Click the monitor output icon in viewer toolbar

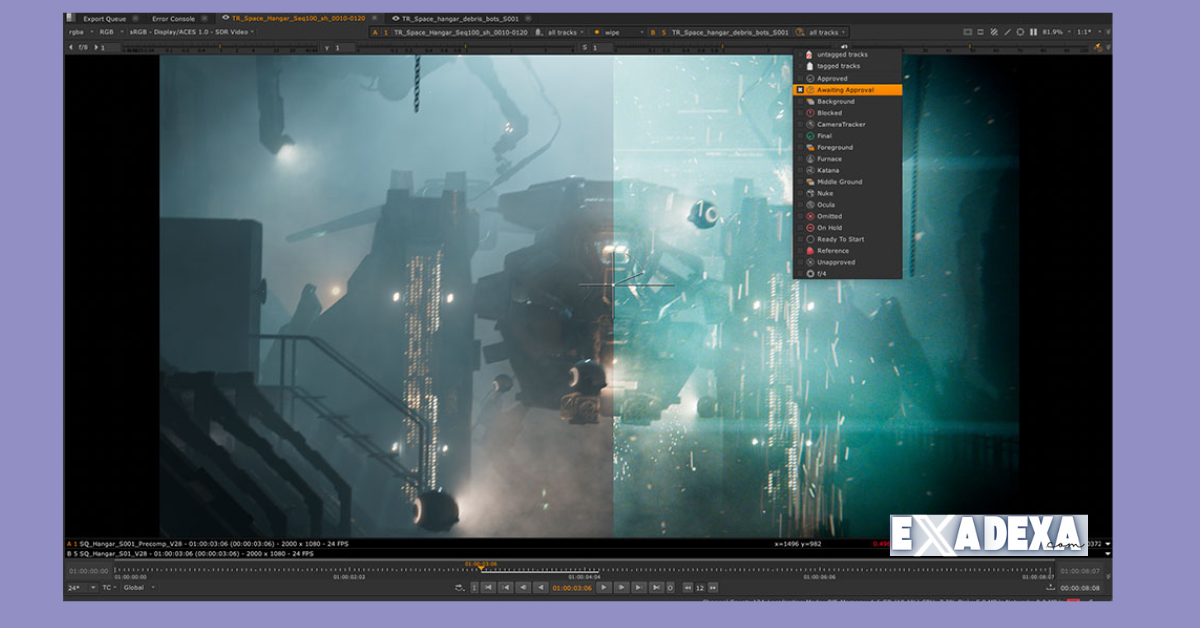(968, 31)
